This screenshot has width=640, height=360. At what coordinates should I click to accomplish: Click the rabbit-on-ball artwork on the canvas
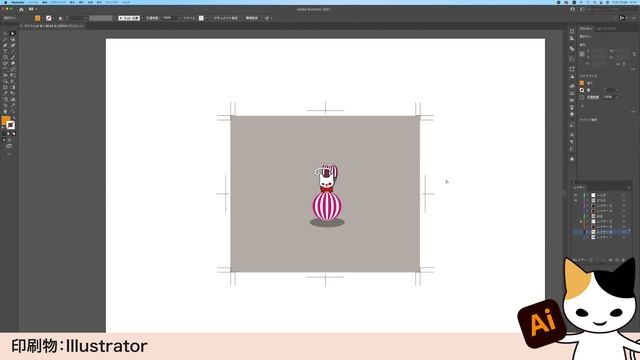[327, 195]
